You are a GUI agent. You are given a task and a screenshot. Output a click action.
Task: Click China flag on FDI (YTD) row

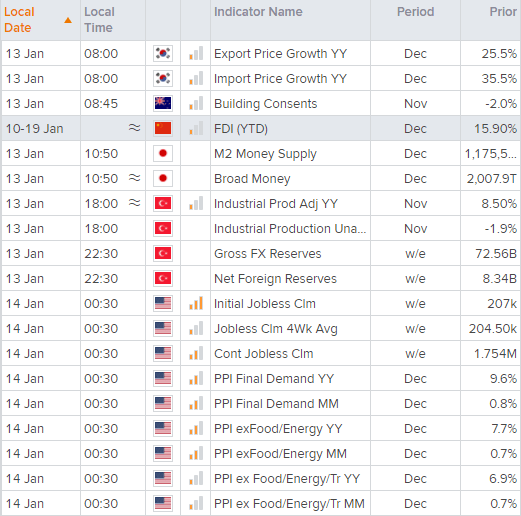tap(163, 128)
